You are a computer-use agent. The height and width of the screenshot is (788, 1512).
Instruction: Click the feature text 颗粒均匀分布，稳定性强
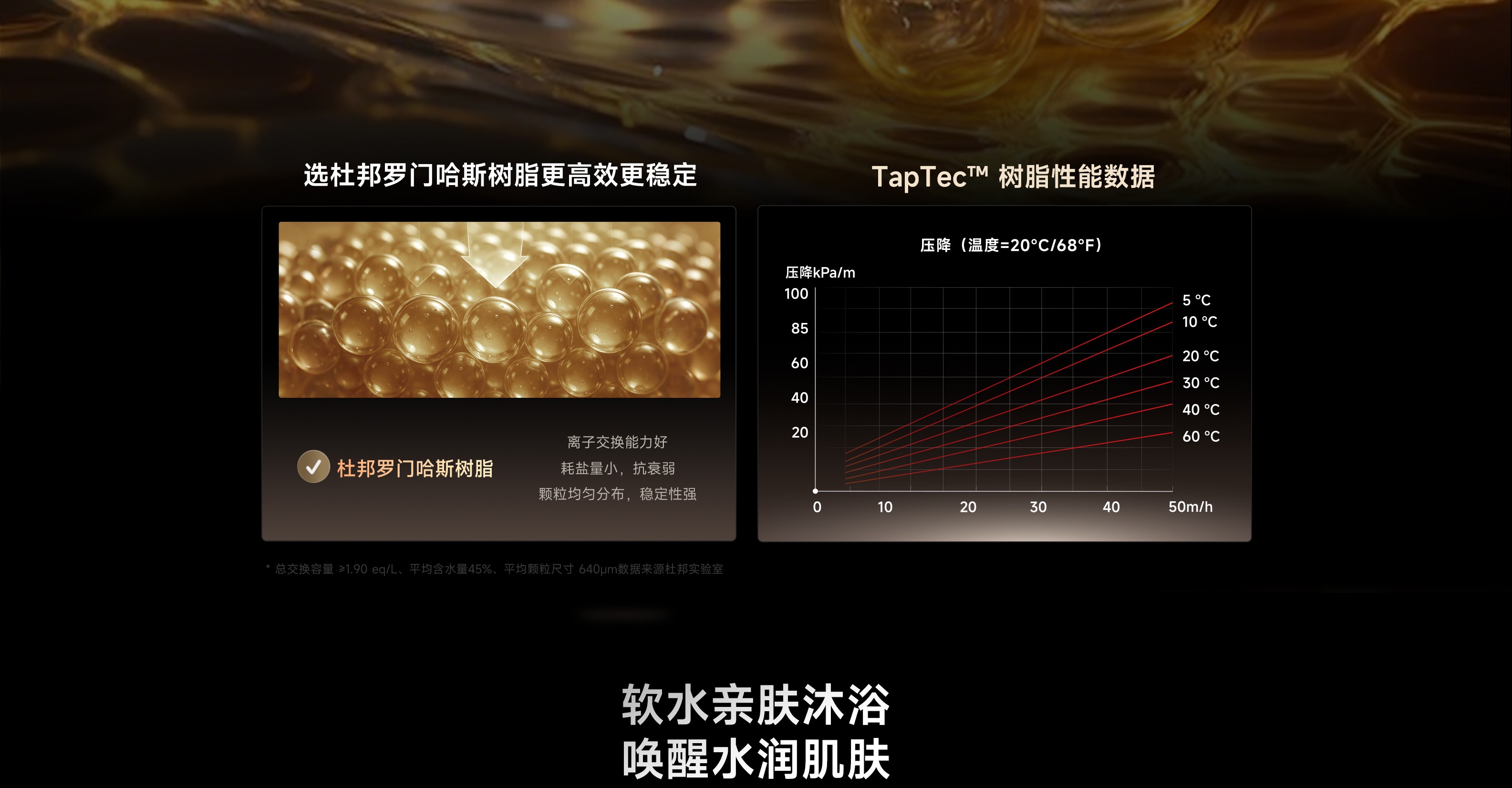tap(618, 494)
